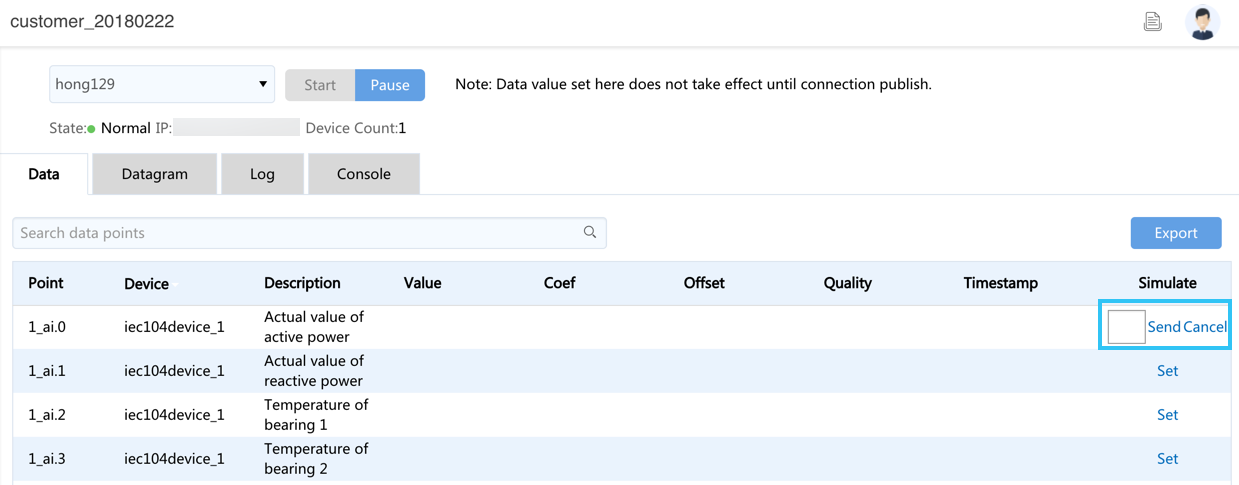This screenshot has width=1239, height=485.
Task: Click the Pause button
Action: pos(390,85)
